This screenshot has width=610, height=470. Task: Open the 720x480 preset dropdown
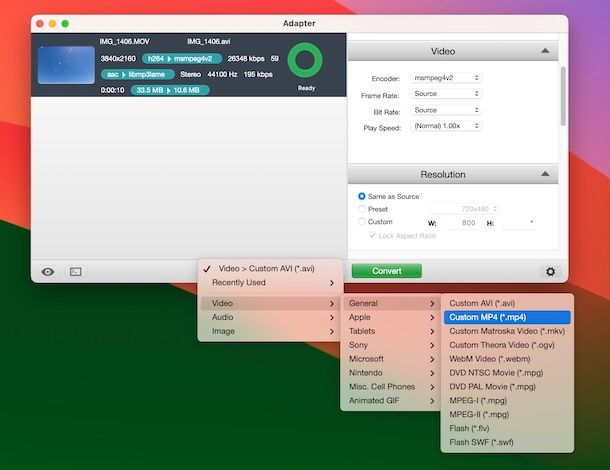pos(464,209)
